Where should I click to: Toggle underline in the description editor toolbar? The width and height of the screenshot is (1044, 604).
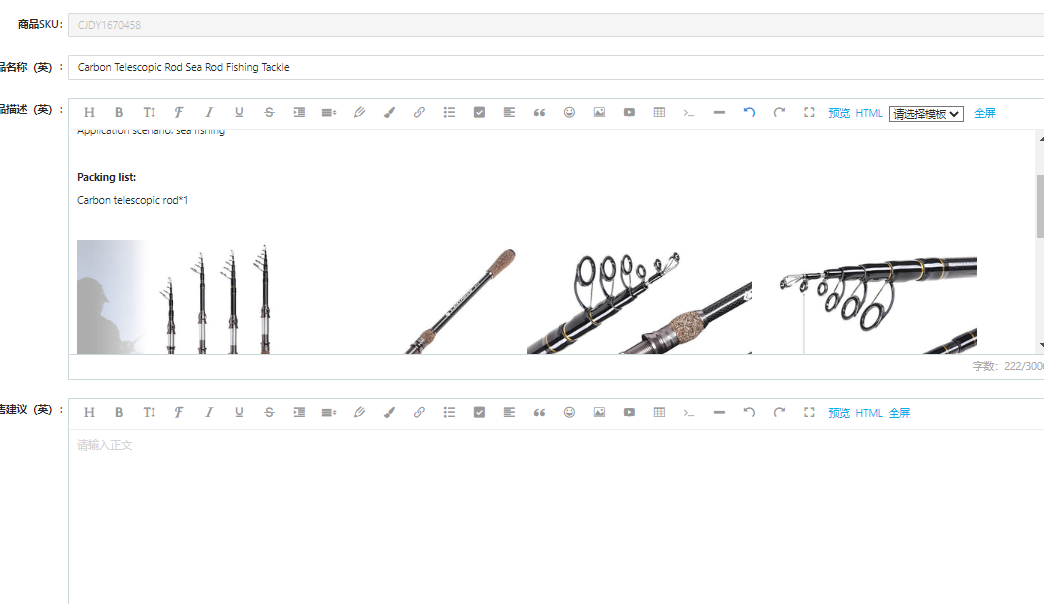[239, 113]
